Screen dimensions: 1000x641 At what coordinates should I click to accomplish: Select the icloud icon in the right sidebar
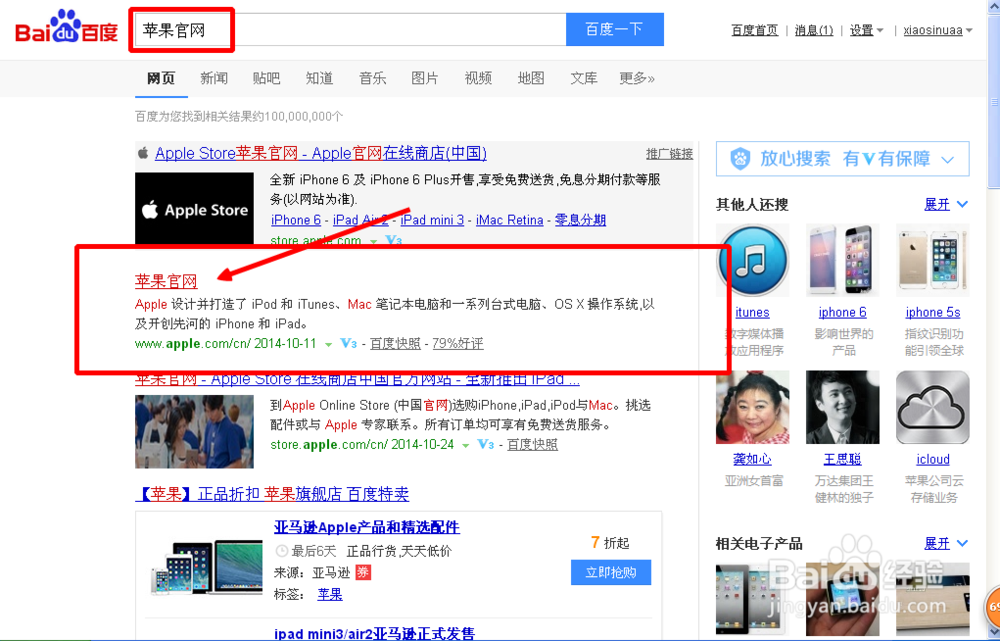(932, 407)
